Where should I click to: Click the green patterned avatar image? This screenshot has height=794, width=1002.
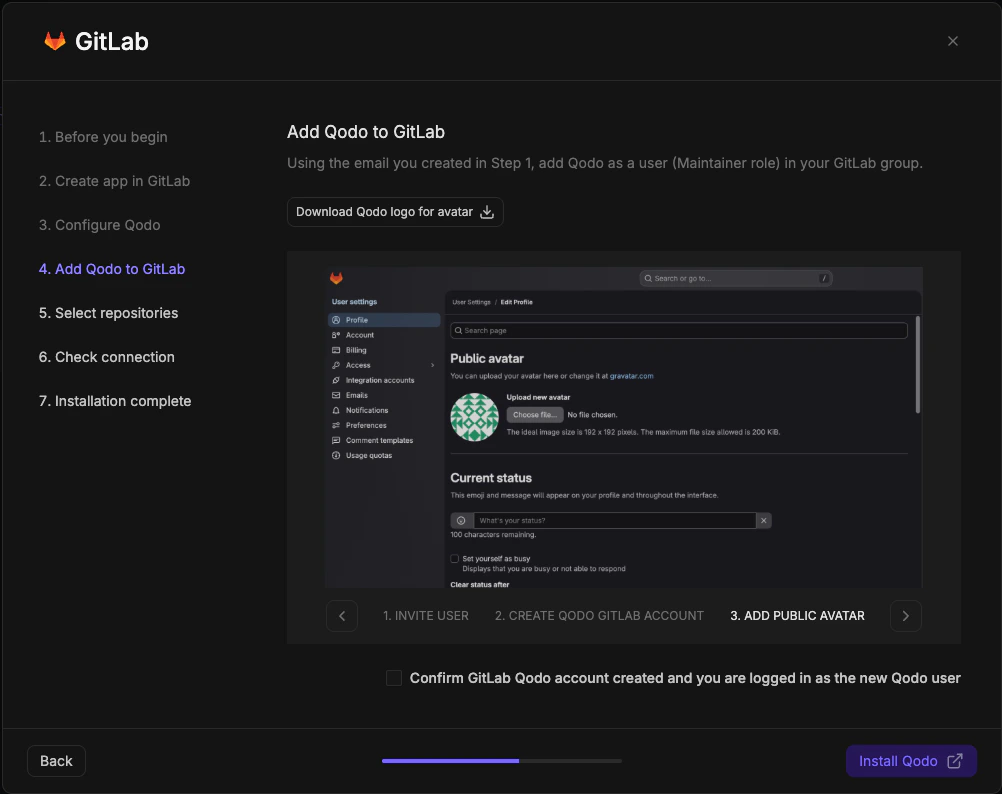pyautogui.click(x=474, y=417)
